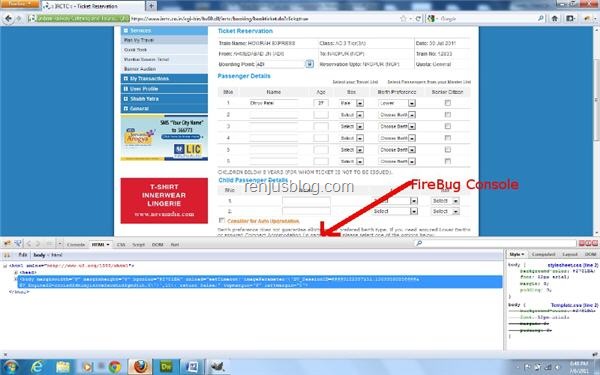The width and height of the screenshot is (600, 375).
Task: Open Plan My Travel sidebar link
Action: tap(139, 40)
